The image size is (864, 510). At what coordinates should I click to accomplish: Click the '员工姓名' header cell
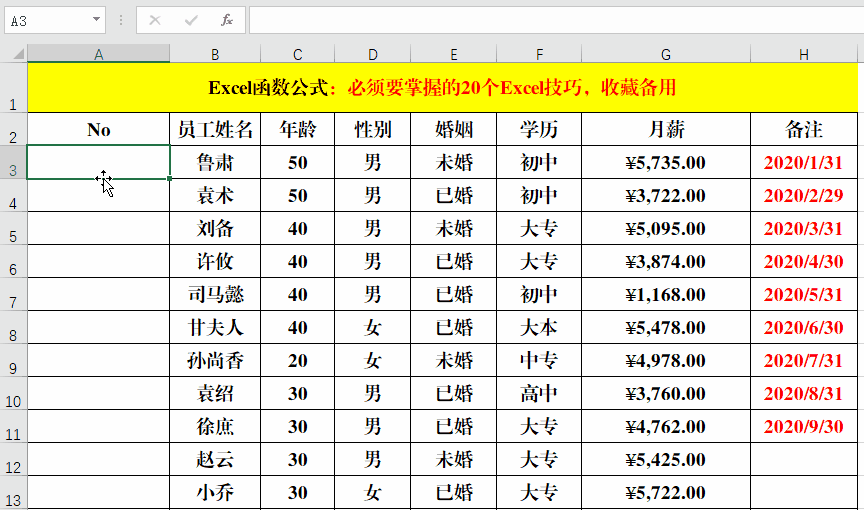[x=215, y=129]
